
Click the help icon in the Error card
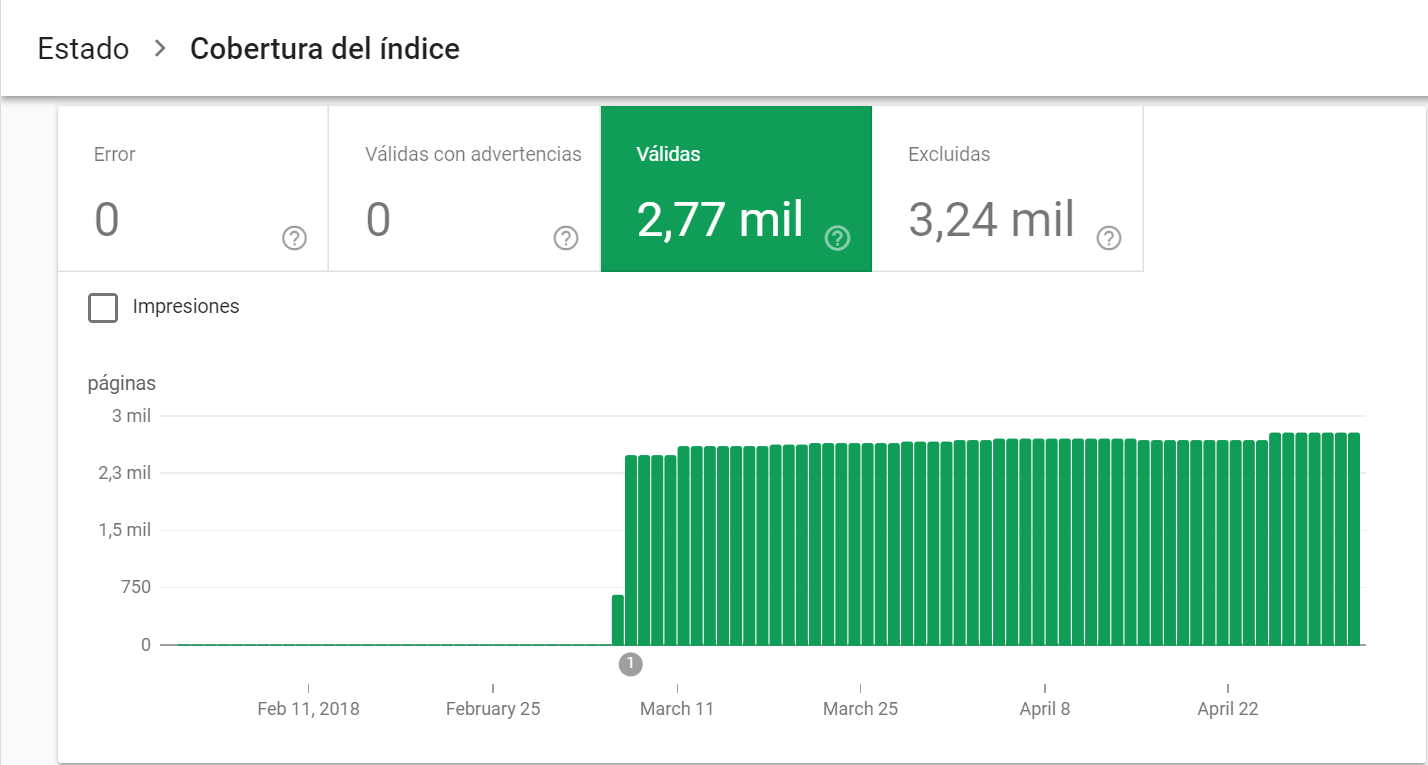pyautogui.click(x=294, y=238)
